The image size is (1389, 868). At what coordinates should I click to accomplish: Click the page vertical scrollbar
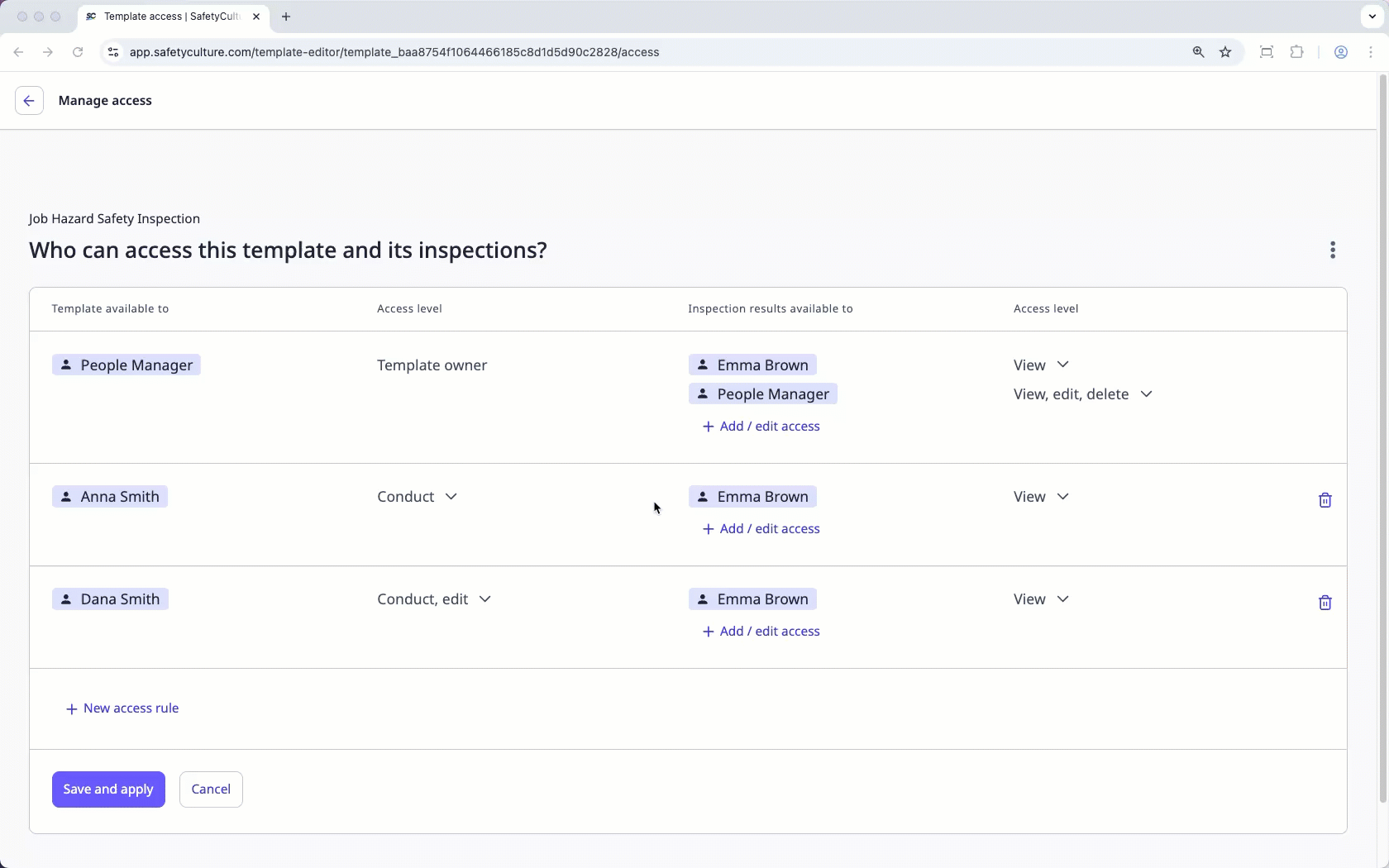point(1382,438)
